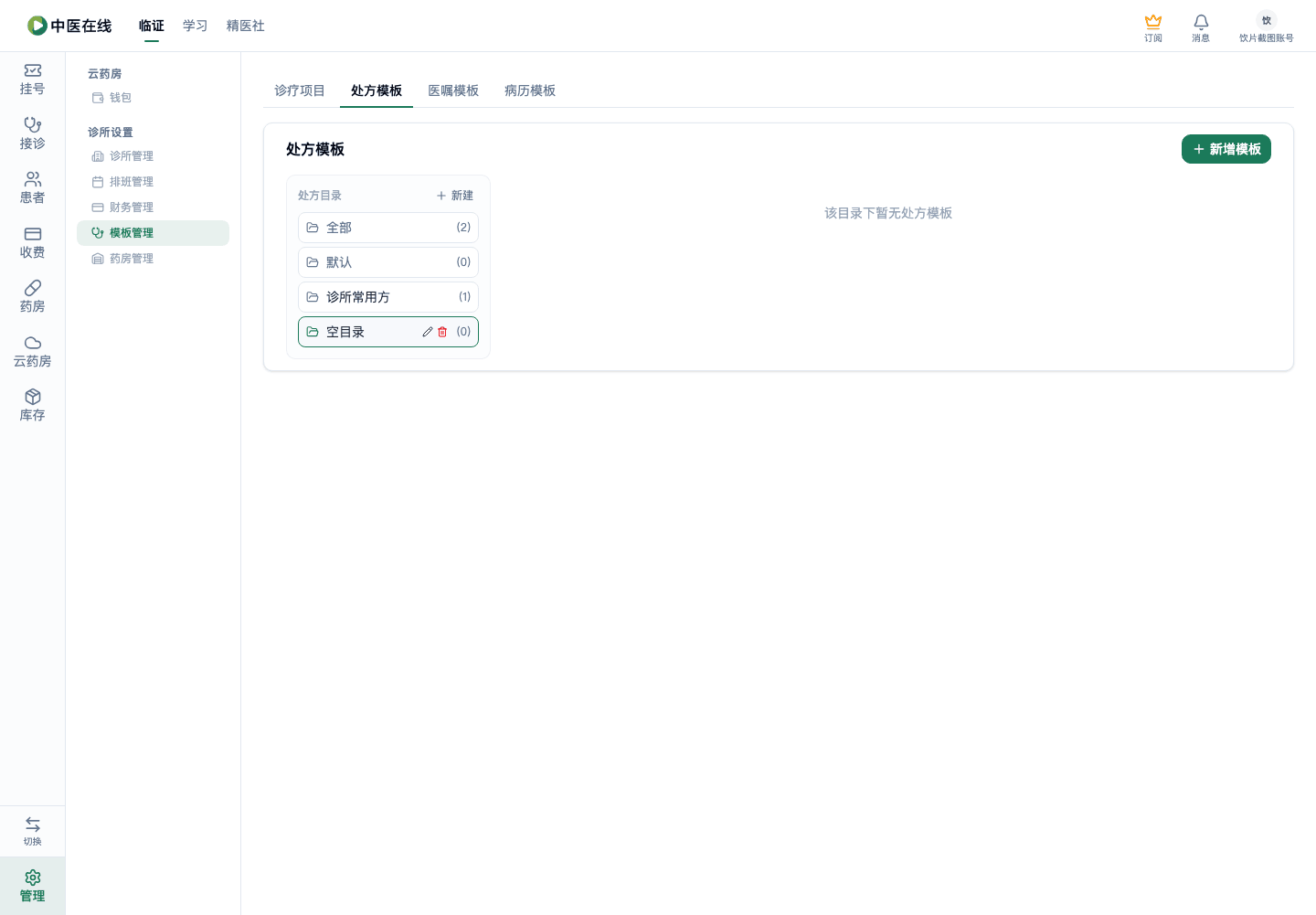Click the 该目录下暂无处方模板 empty message

click(888, 213)
